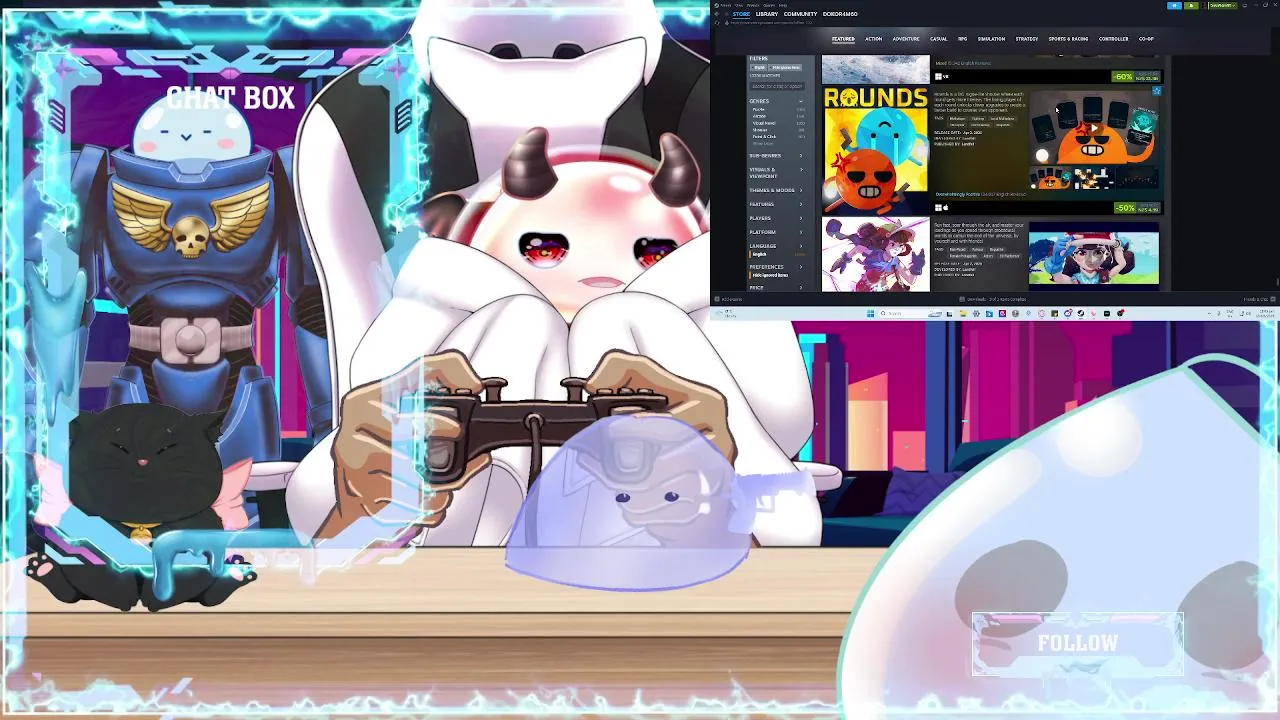Image resolution: width=1280 pixels, height=720 pixels.
Task: Toggle the Shooter genre filter
Action: coord(777,130)
